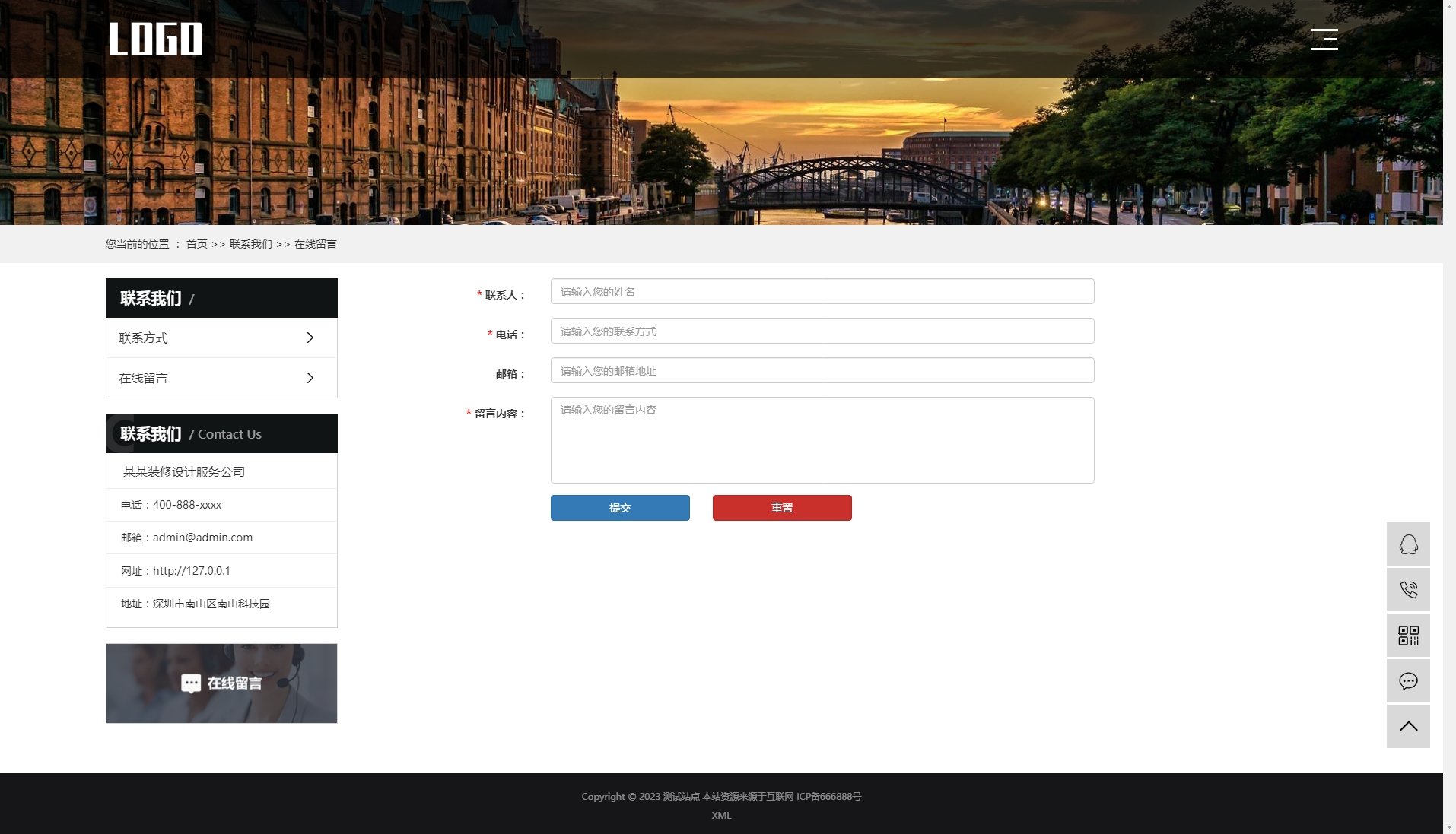The image size is (1456, 834).
Task: Focus the 留言内容 message textarea
Action: pos(822,440)
